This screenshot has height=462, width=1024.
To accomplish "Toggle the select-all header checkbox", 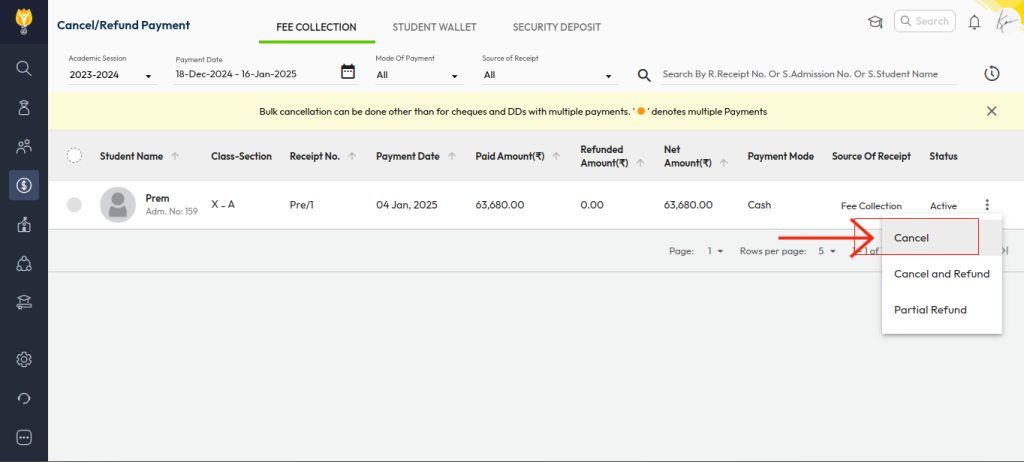I will tap(74, 156).
